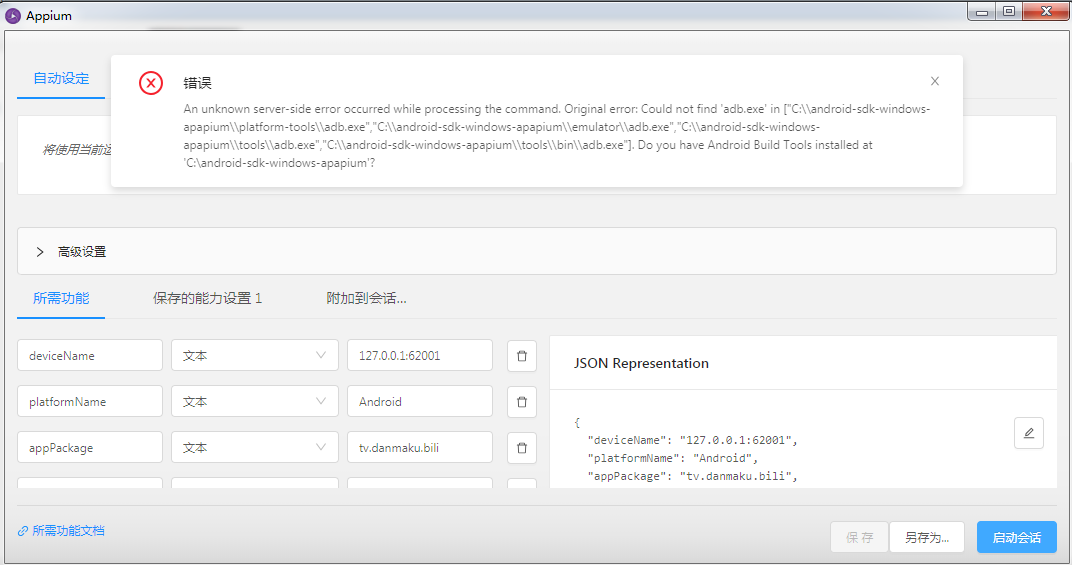Click the 另存为... button
The width and height of the screenshot is (1072, 565).
pos(926,538)
